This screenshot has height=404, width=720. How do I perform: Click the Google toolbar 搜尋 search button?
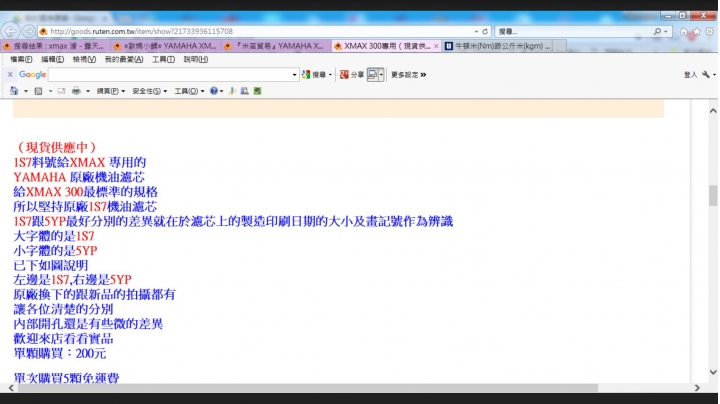tap(314, 74)
